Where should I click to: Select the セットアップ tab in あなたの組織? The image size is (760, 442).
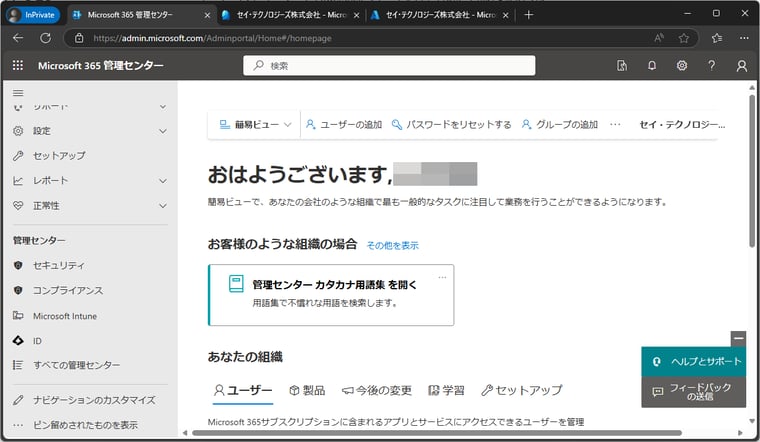(x=522, y=390)
